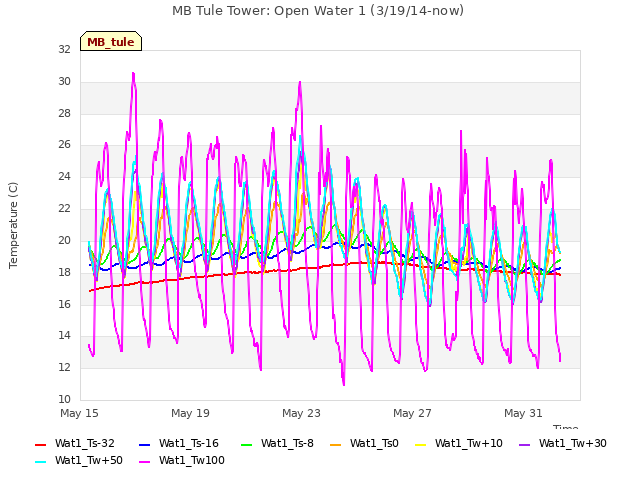Click the May 27 x-axis tick label
This screenshot has height=480, width=640.
[x=412, y=413]
